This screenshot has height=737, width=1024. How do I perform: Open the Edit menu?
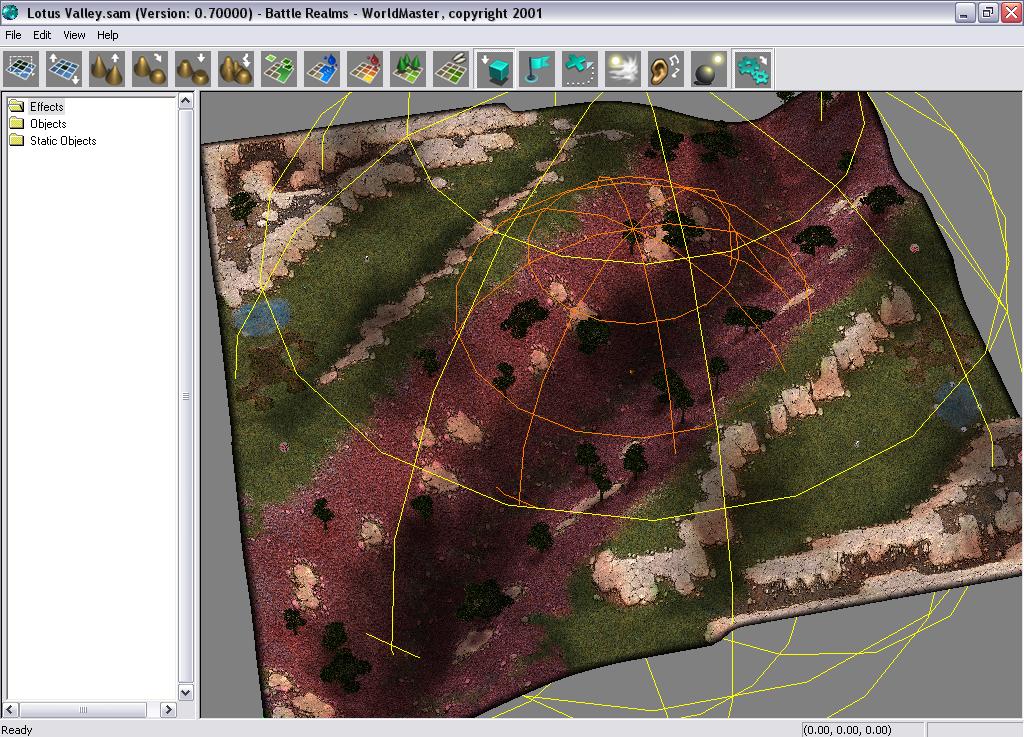click(42, 35)
